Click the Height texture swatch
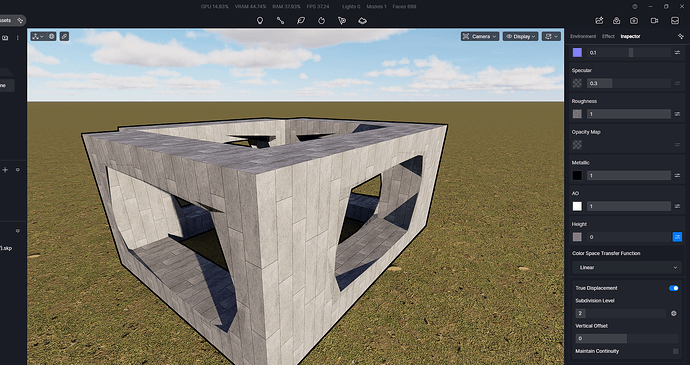Screen dimensions: 690x365 (577, 237)
